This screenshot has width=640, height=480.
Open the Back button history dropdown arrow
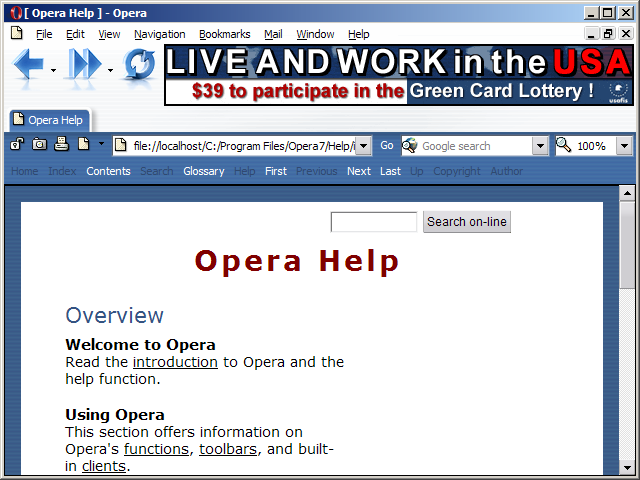(53, 70)
